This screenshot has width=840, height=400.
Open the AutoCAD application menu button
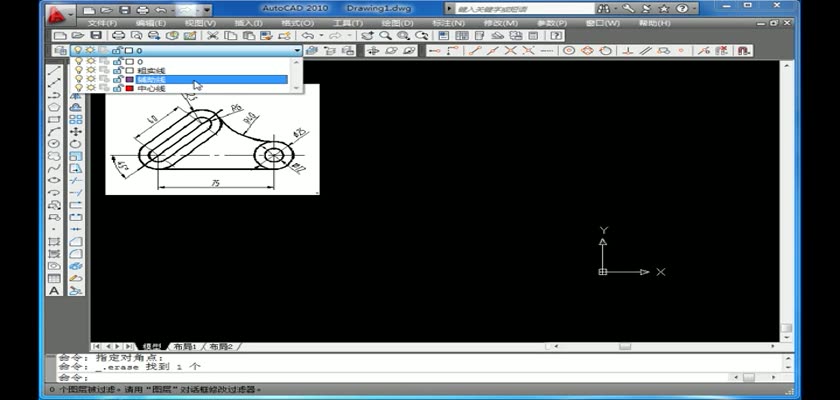pyautogui.click(x=62, y=12)
